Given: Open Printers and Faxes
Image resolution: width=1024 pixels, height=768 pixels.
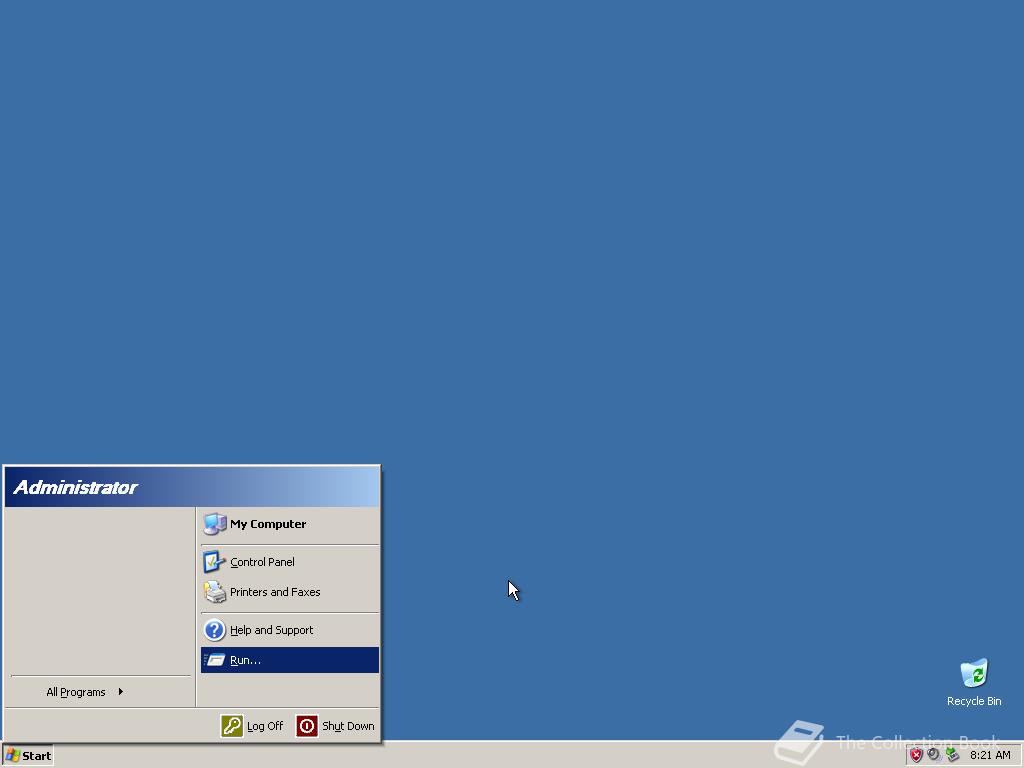Looking at the screenshot, I should click(x=289, y=592).
